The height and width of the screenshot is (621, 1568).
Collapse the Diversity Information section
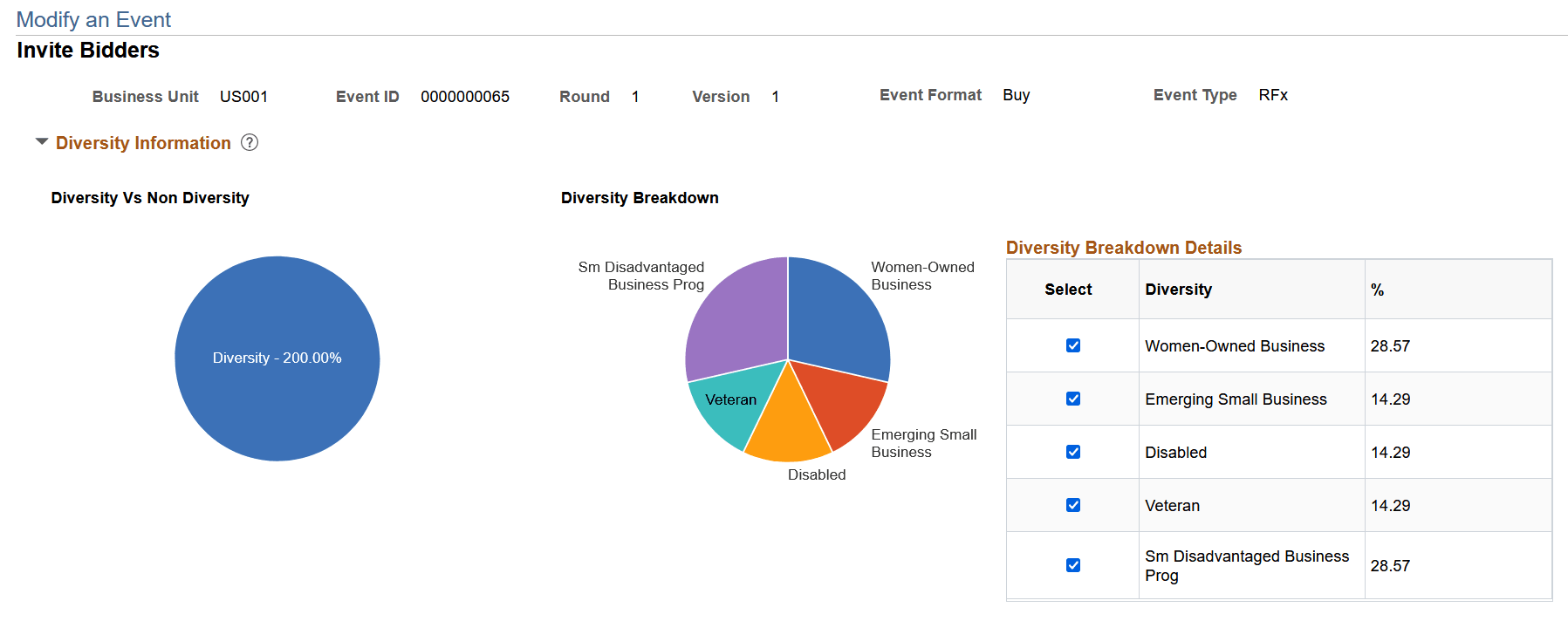click(42, 141)
